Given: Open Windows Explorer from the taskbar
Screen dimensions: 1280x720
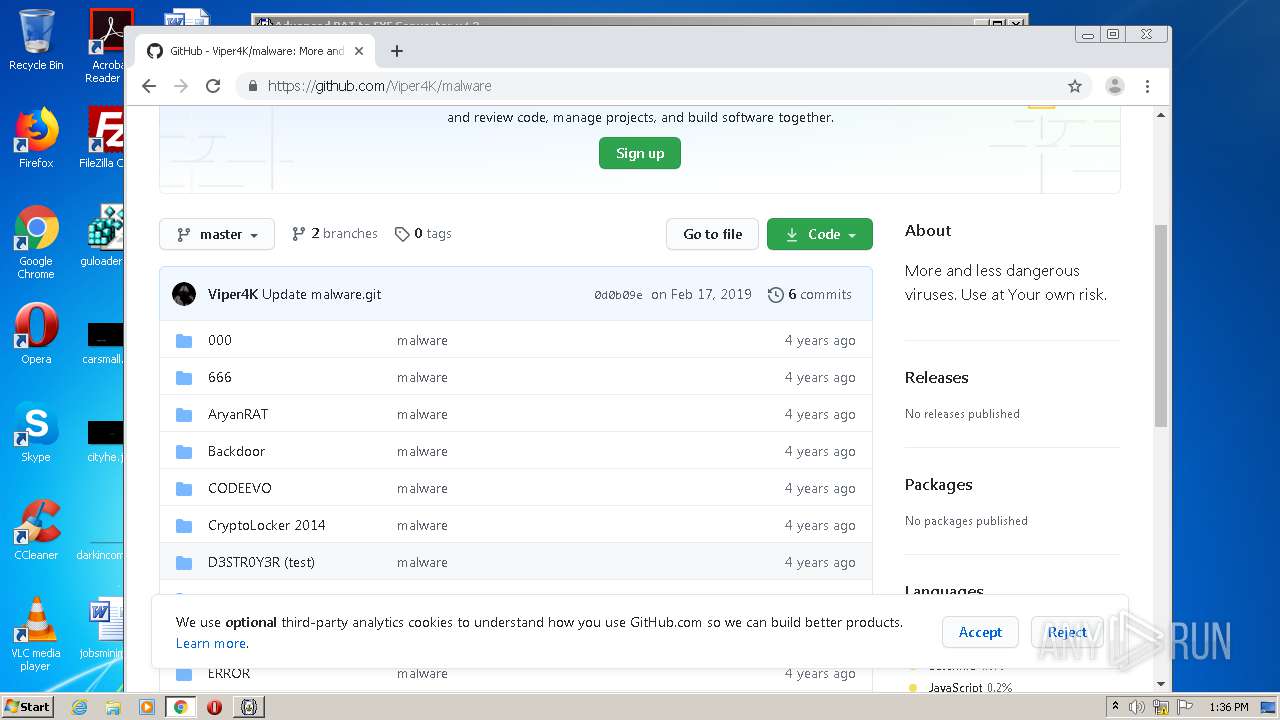Looking at the screenshot, I should pos(113,707).
